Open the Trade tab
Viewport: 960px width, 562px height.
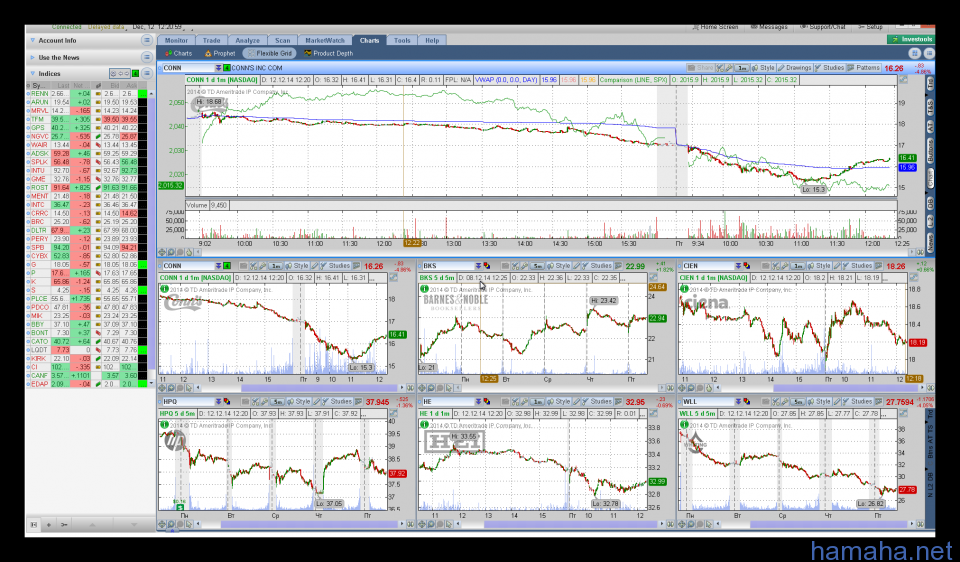coord(212,40)
